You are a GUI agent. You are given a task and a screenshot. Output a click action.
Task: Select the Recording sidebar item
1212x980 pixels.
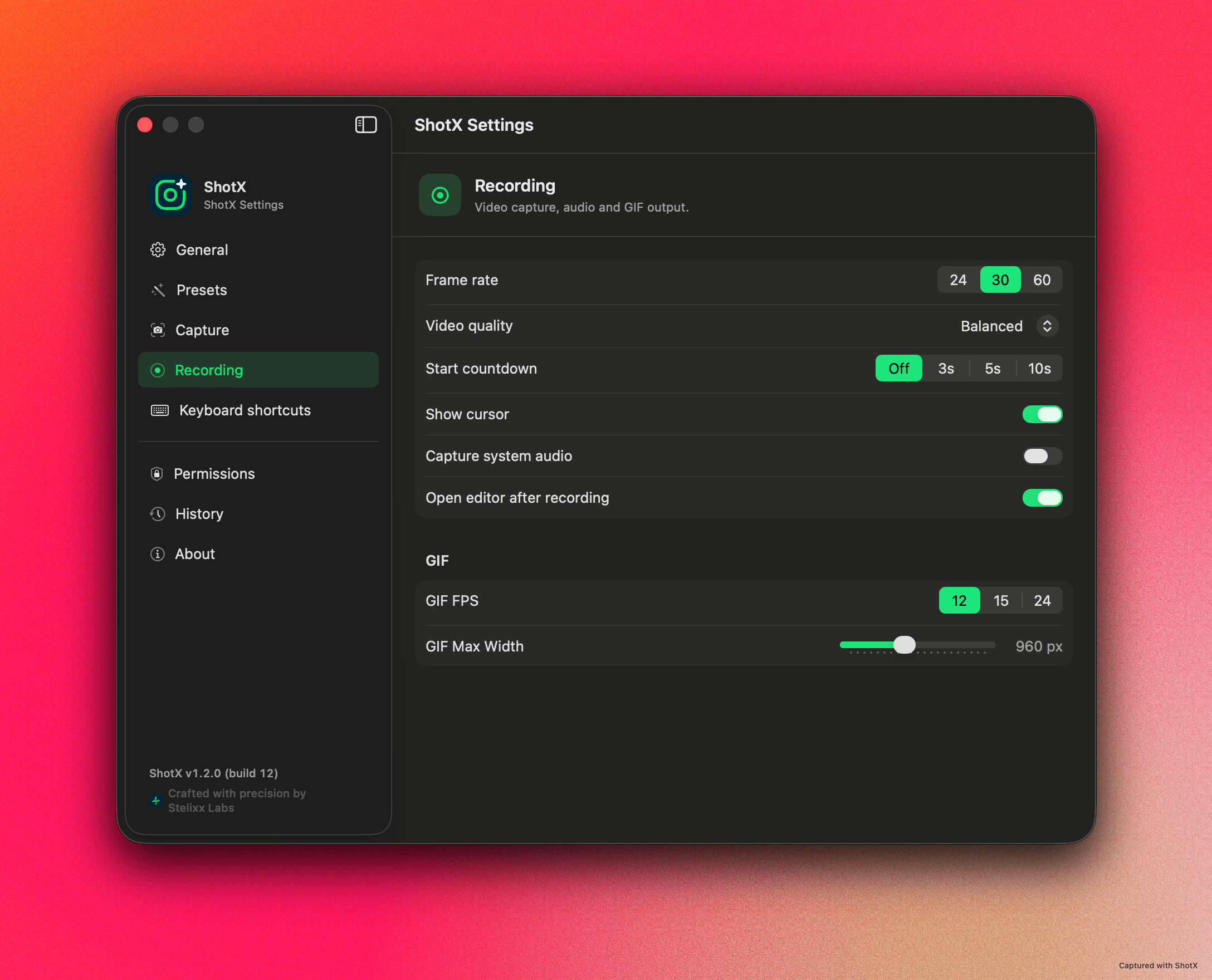point(258,370)
